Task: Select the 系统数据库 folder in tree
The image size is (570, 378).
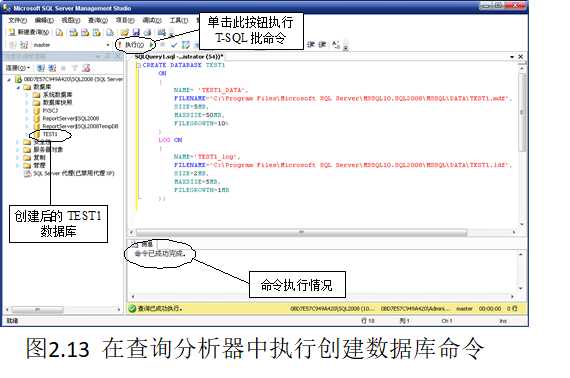Action: 57,95
